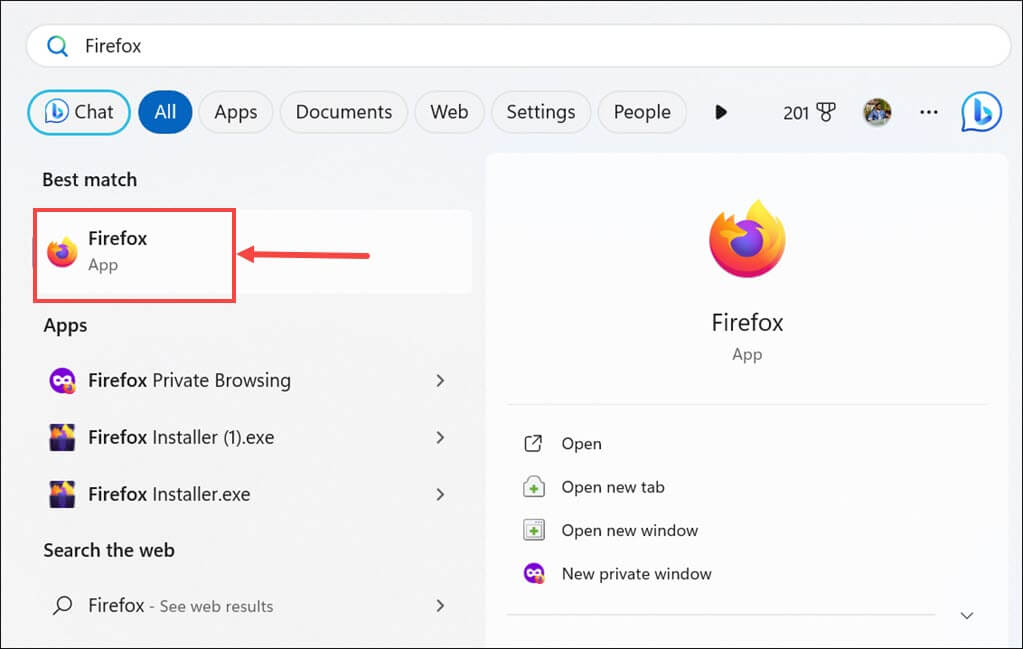Screen dimensions: 1023x649
Task: Show more filters with play arrow
Action: tap(721, 112)
